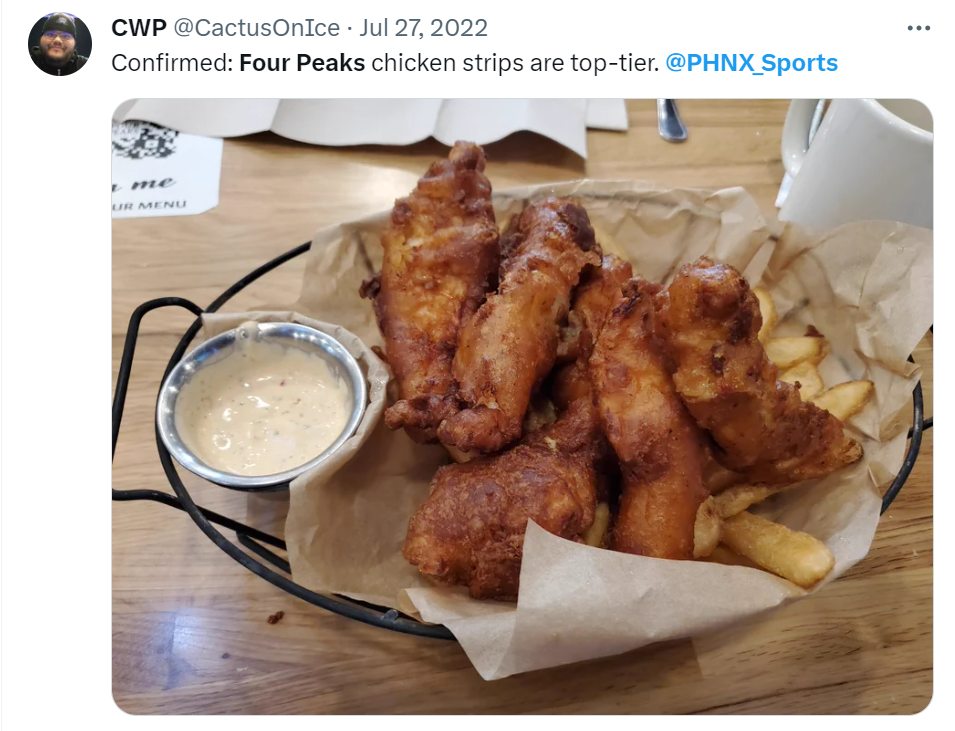The image size is (955, 731).
Task: Click the crumb on the wooden table
Action: [x=275, y=617]
